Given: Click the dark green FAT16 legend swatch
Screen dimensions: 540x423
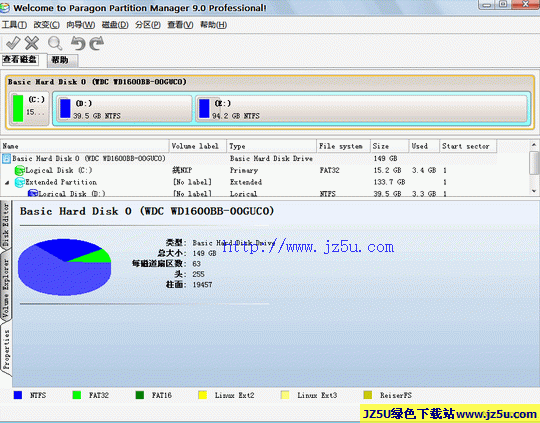Looking at the screenshot, I should point(140,395).
